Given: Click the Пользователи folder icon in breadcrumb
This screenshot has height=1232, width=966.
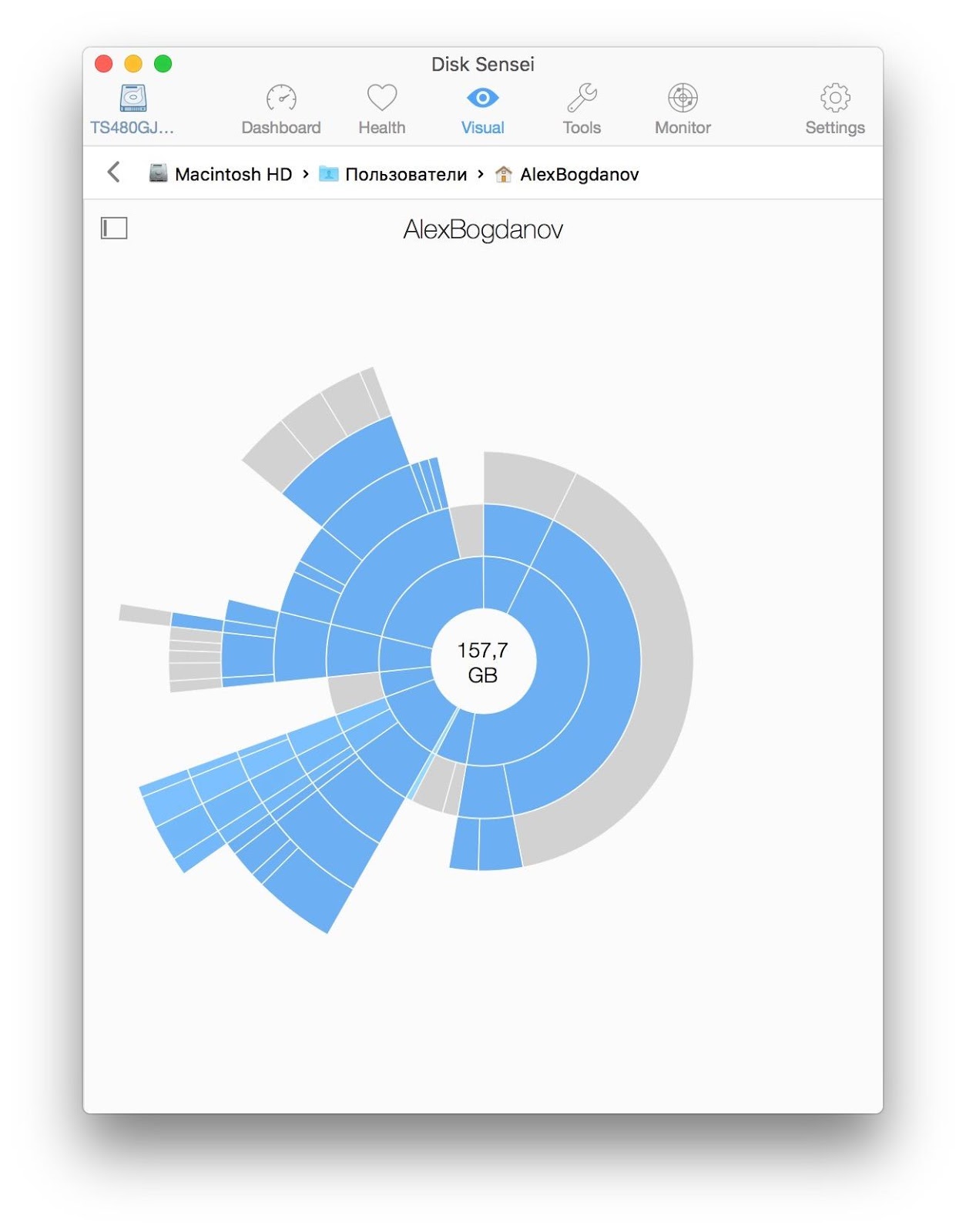Looking at the screenshot, I should (329, 175).
